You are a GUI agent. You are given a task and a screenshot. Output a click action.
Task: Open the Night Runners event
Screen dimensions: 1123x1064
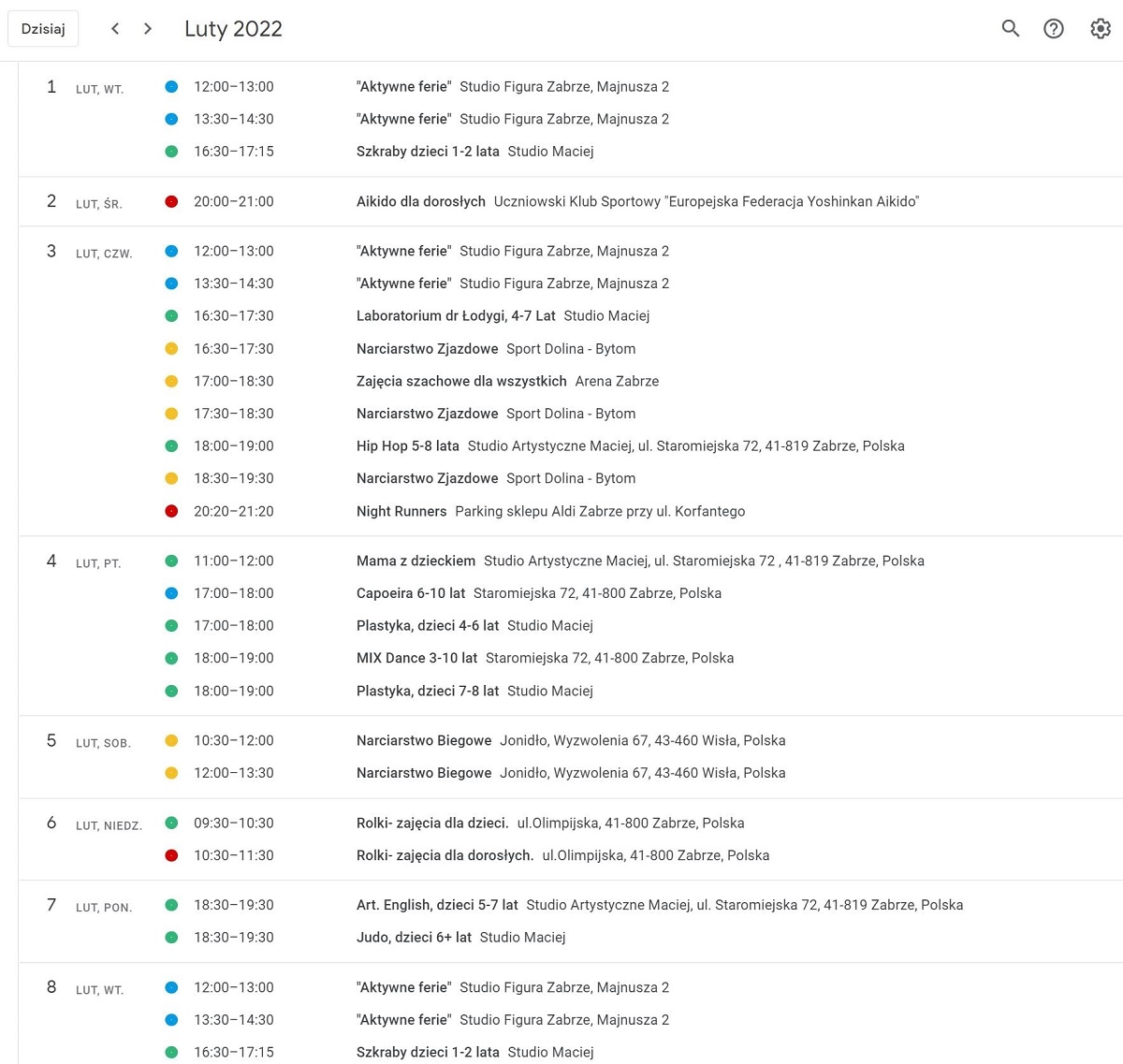401,511
